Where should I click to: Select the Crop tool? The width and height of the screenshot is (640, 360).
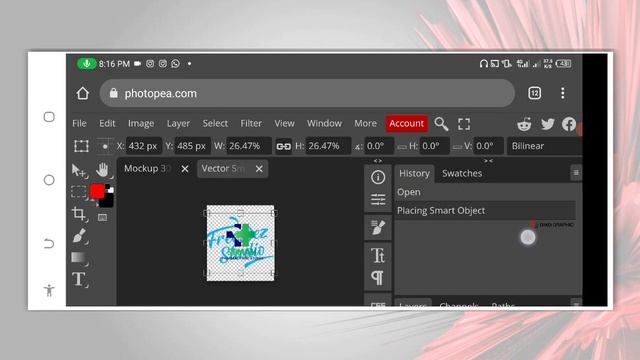[78, 213]
